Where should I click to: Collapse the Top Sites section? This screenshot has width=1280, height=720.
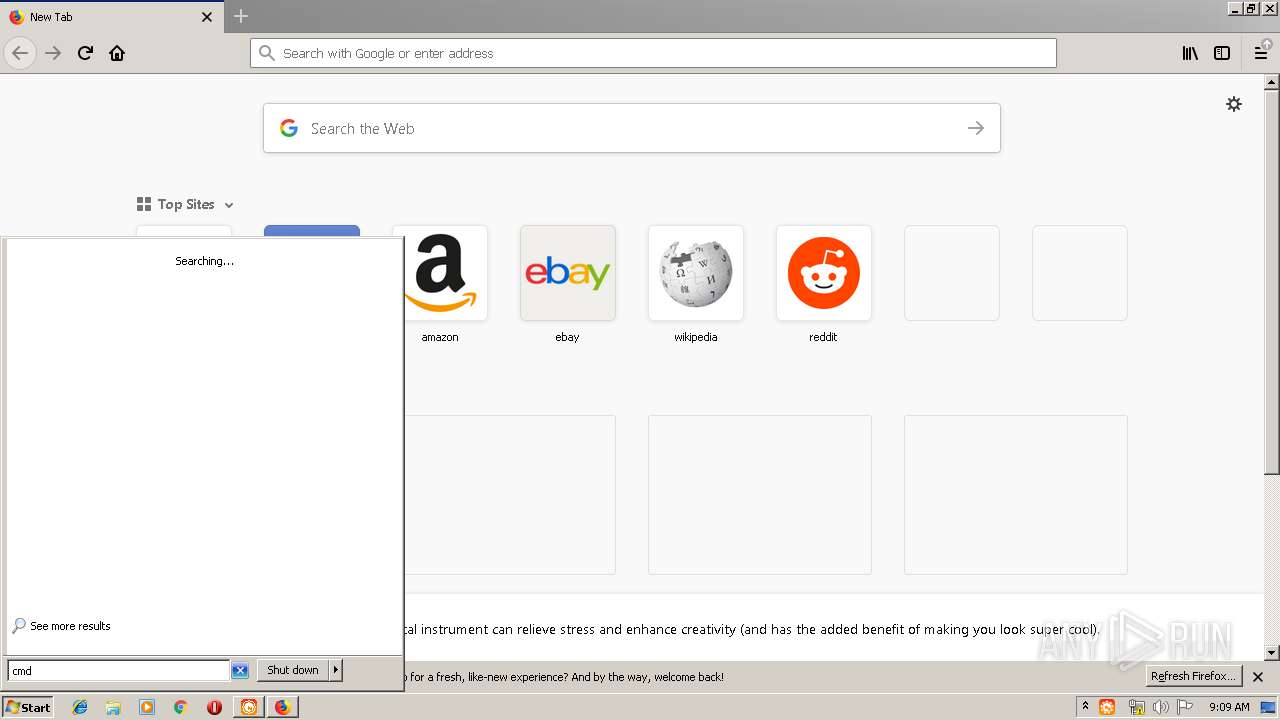[x=185, y=204]
